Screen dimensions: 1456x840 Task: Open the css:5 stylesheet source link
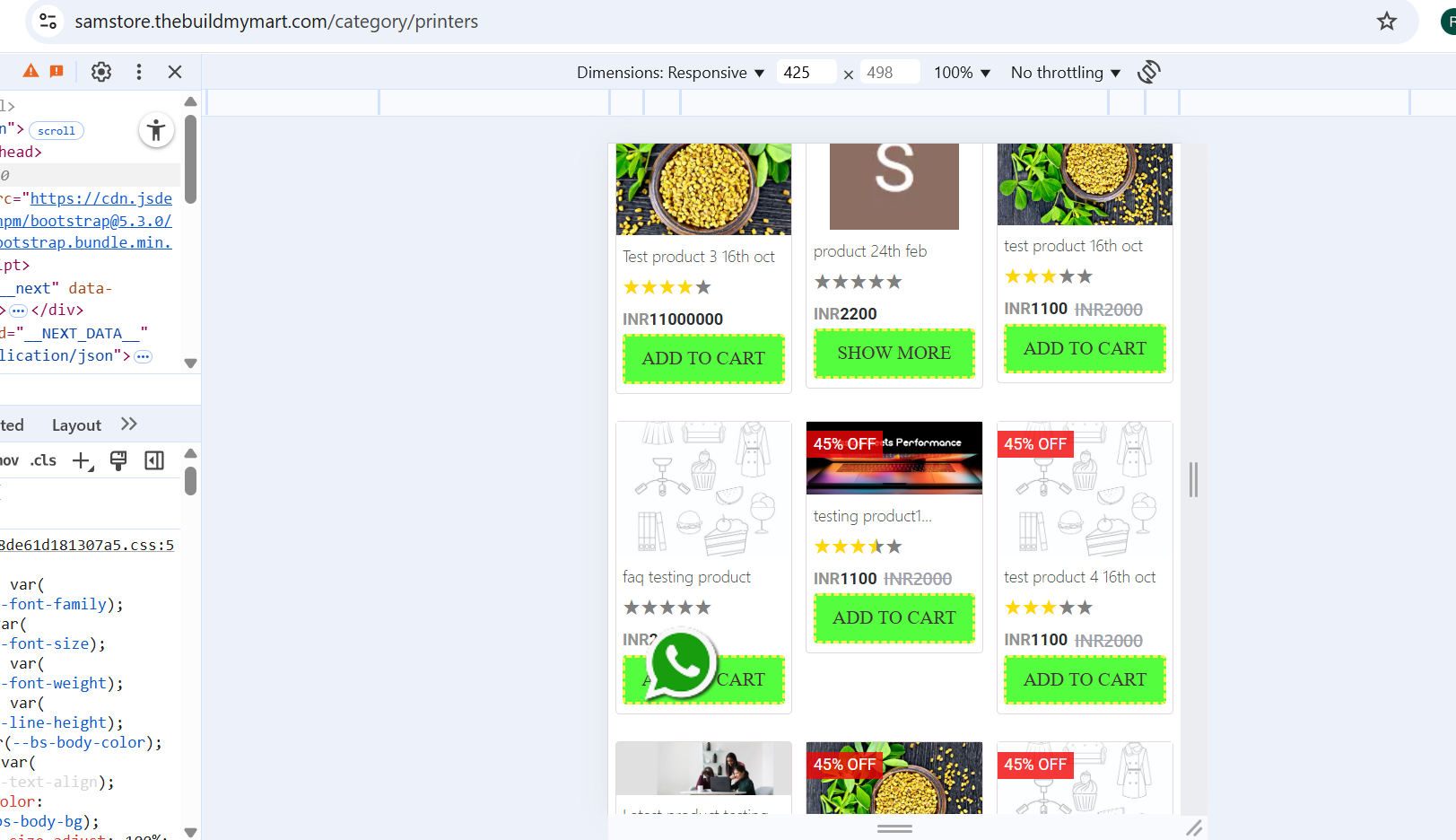(87, 546)
